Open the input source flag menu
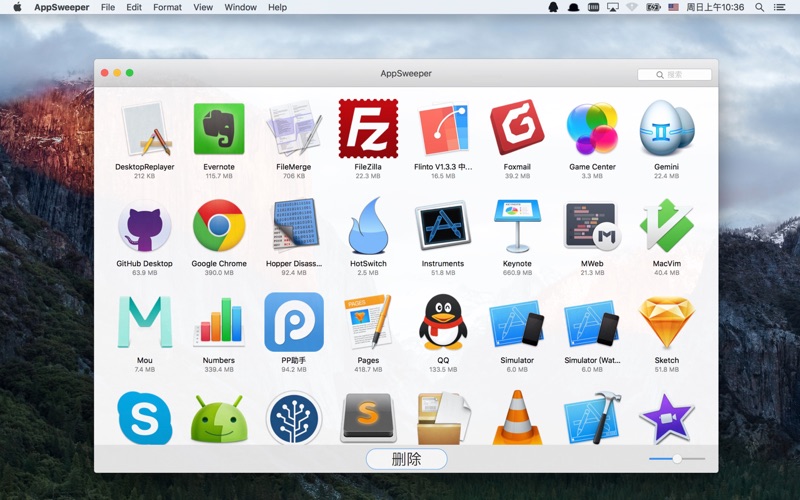 tap(673, 7)
